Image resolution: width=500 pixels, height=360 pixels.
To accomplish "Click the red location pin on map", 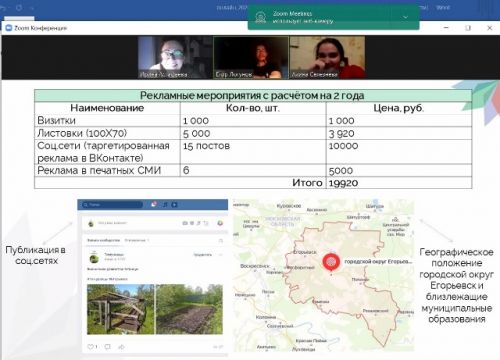I will coord(331,262).
